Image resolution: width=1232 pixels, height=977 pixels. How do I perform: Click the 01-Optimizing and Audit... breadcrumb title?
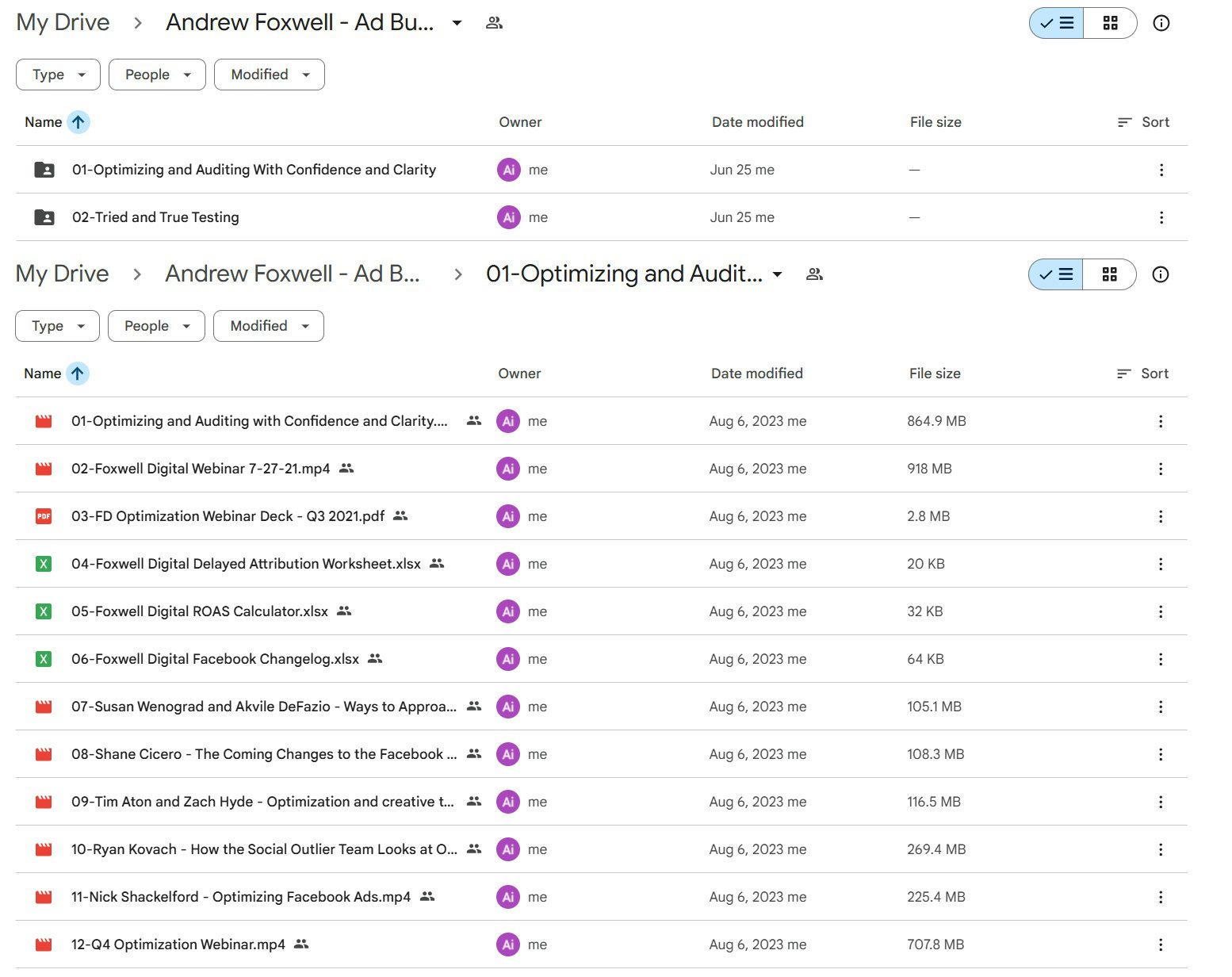pos(625,274)
